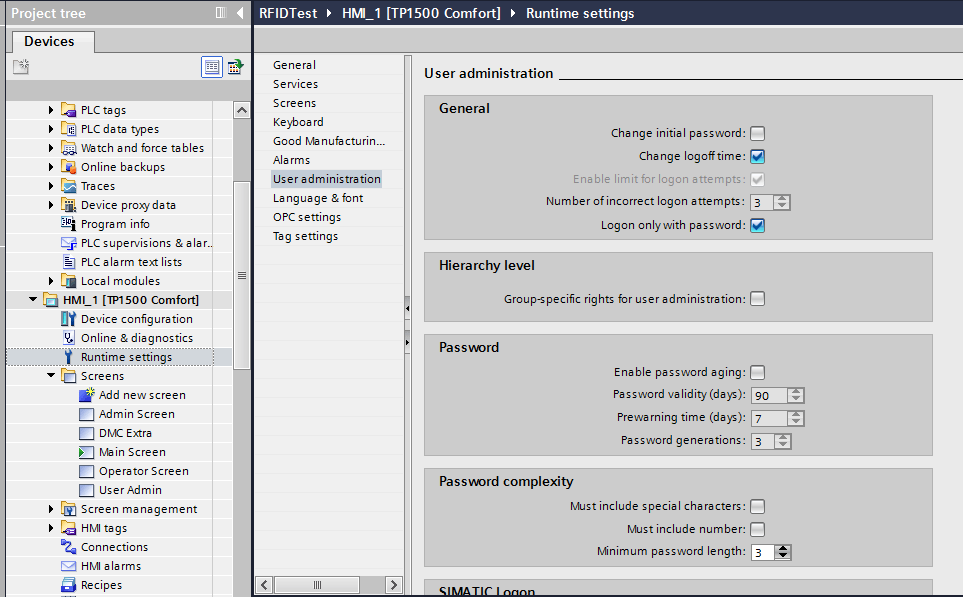This screenshot has width=963, height=597.
Task: Click Device configuration icon under HMI_1
Action: [x=69, y=319]
